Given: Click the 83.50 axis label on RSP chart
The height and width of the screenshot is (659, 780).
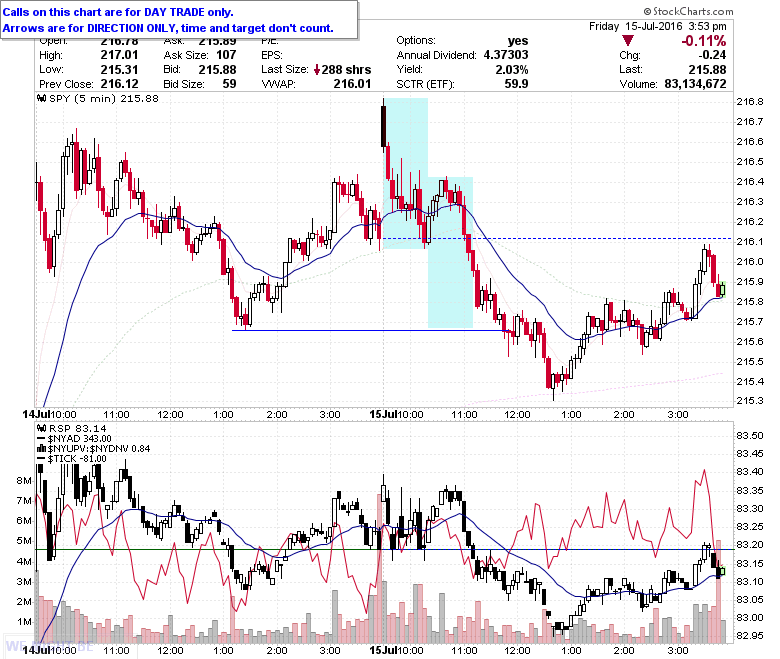Looking at the screenshot, I should pyautogui.click(x=750, y=436).
